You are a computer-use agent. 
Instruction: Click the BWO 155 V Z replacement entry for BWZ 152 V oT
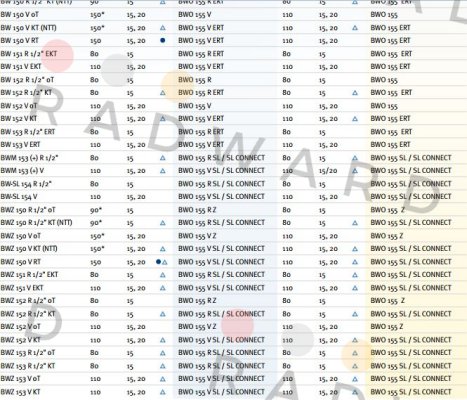[x=197, y=327]
